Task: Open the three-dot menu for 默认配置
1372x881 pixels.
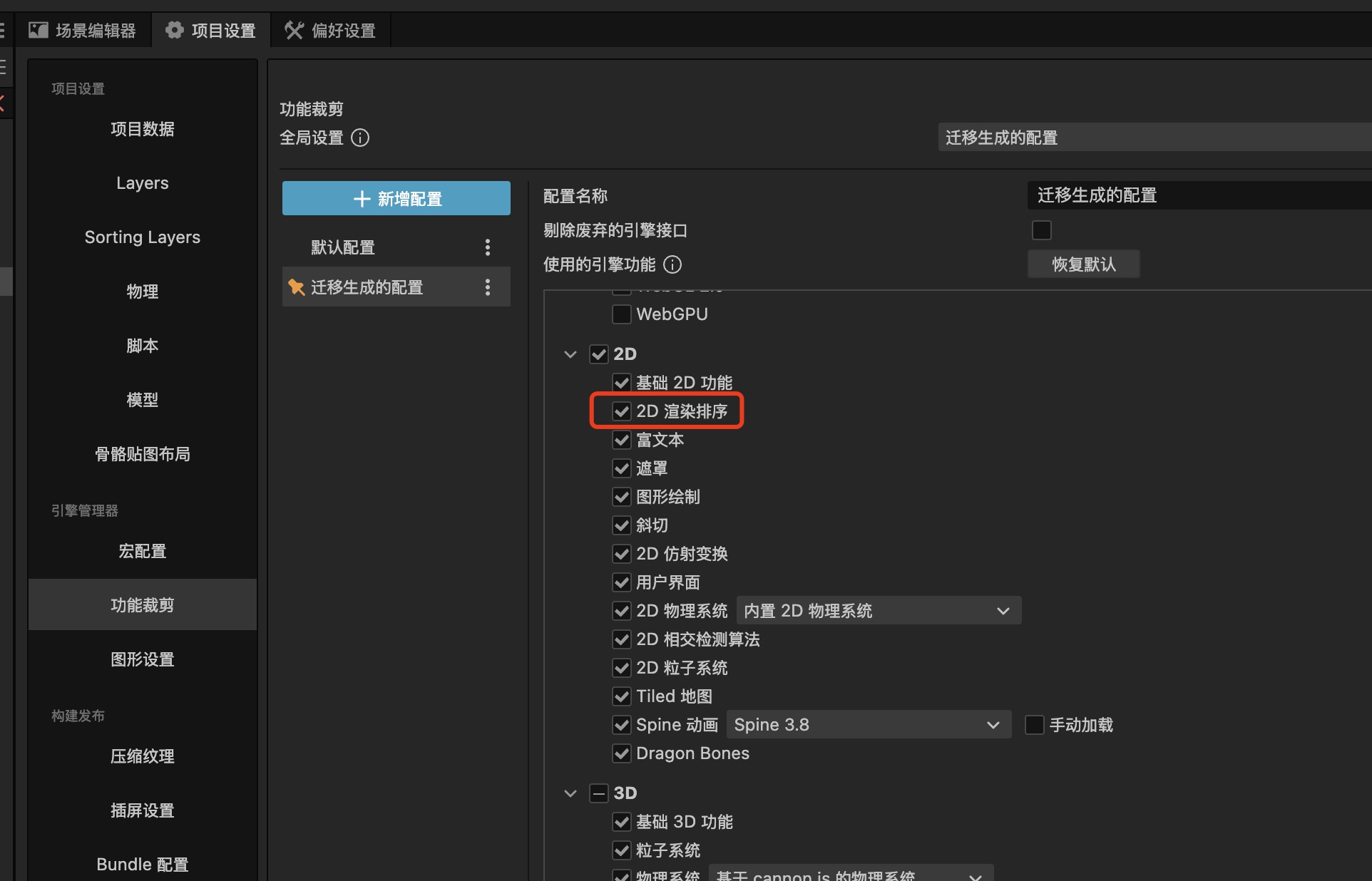Action: point(488,247)
